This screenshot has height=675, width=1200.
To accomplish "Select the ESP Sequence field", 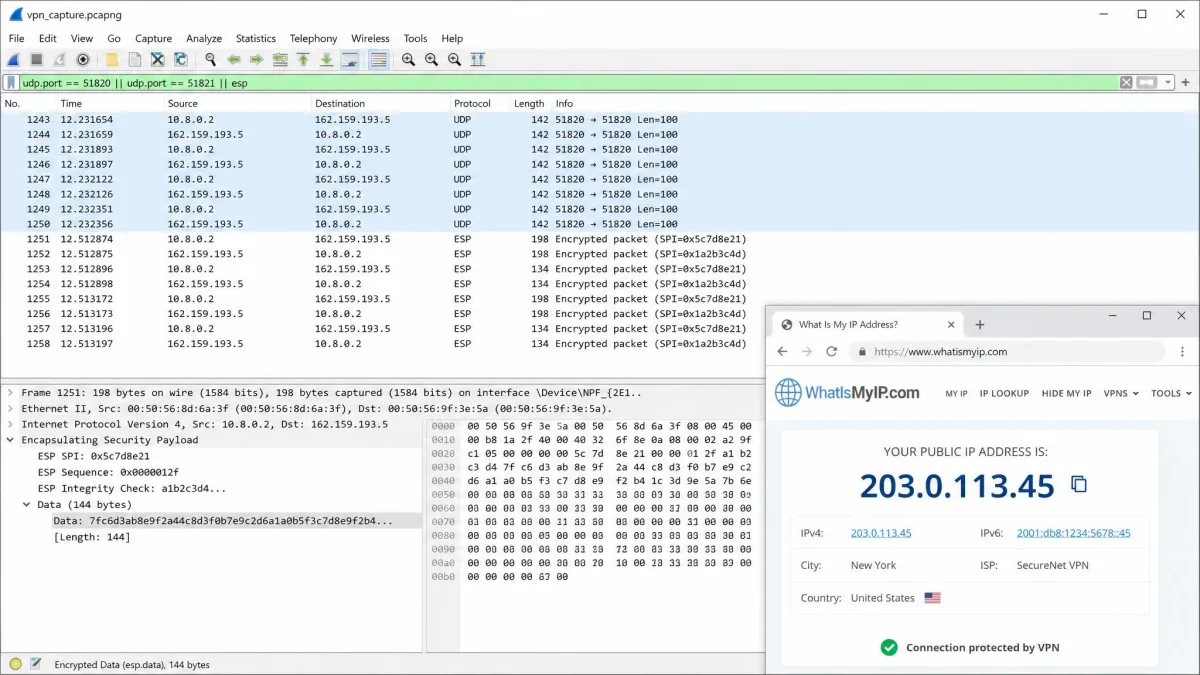I will (108, 472).
